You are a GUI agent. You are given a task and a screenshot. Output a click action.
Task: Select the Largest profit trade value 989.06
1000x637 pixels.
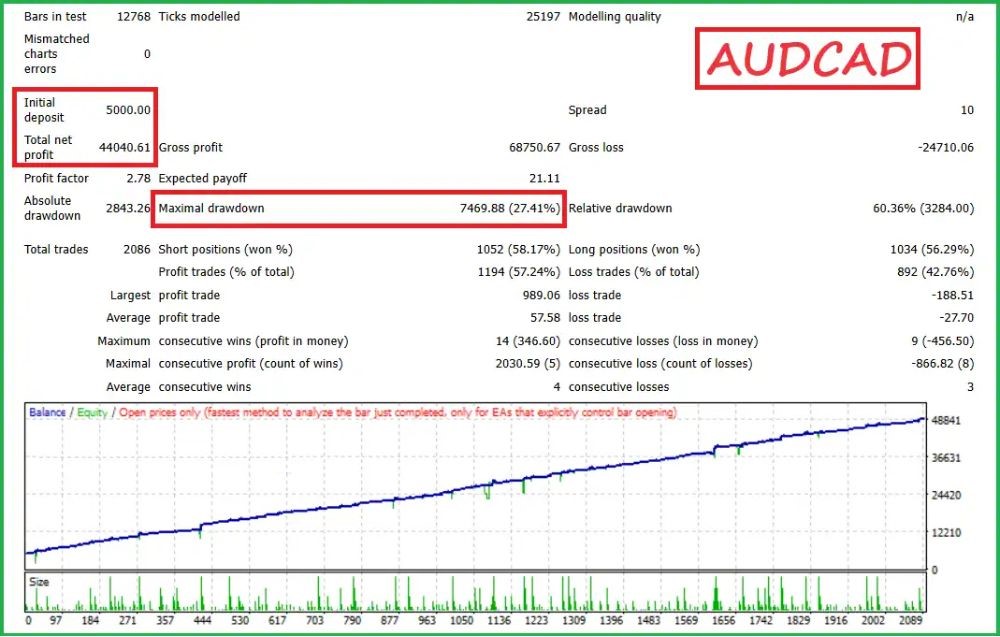(541, 296)
